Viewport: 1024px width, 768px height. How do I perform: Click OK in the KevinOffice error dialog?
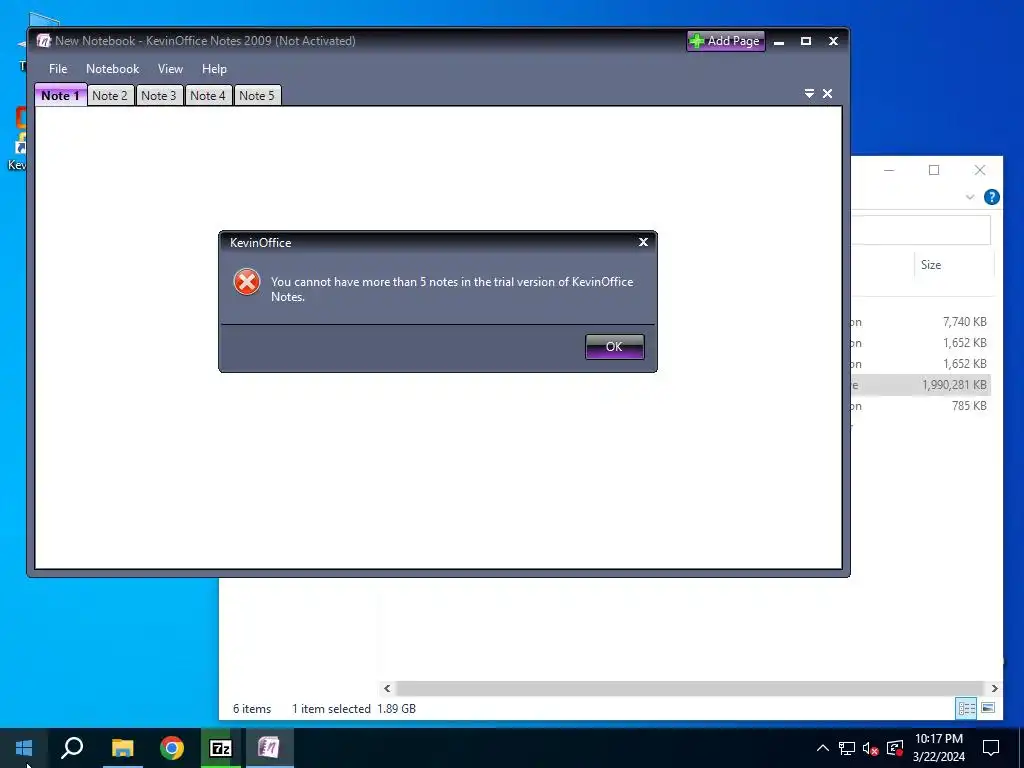[615, 347]
